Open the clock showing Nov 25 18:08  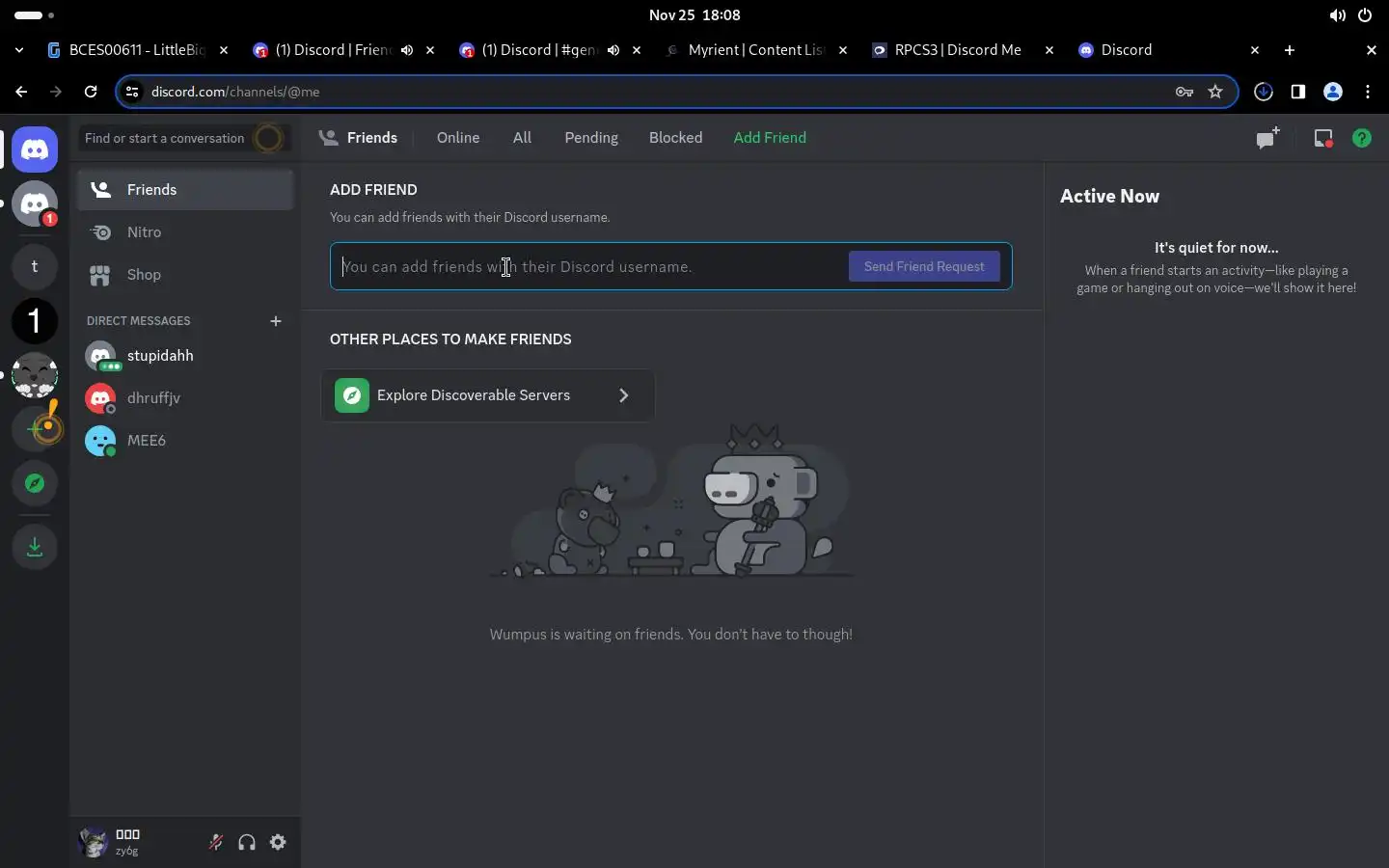(694, 15)
